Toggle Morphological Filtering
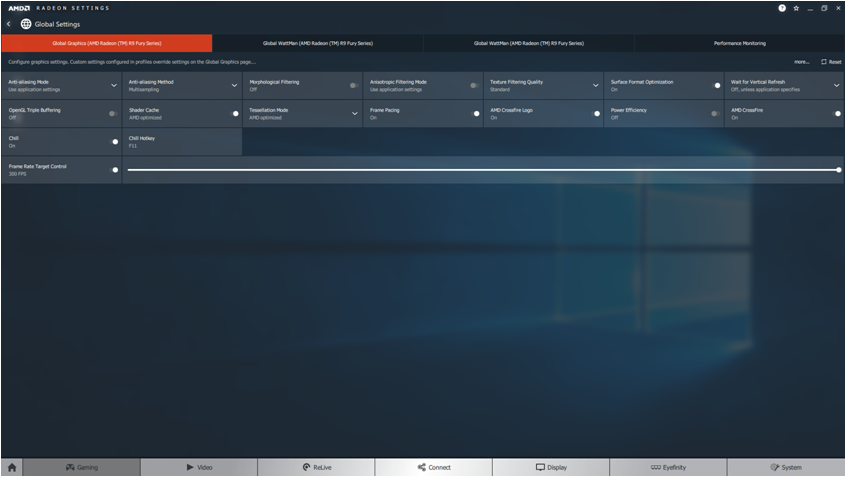This screenshot has width=846, height=477. [x=354, y=85]
